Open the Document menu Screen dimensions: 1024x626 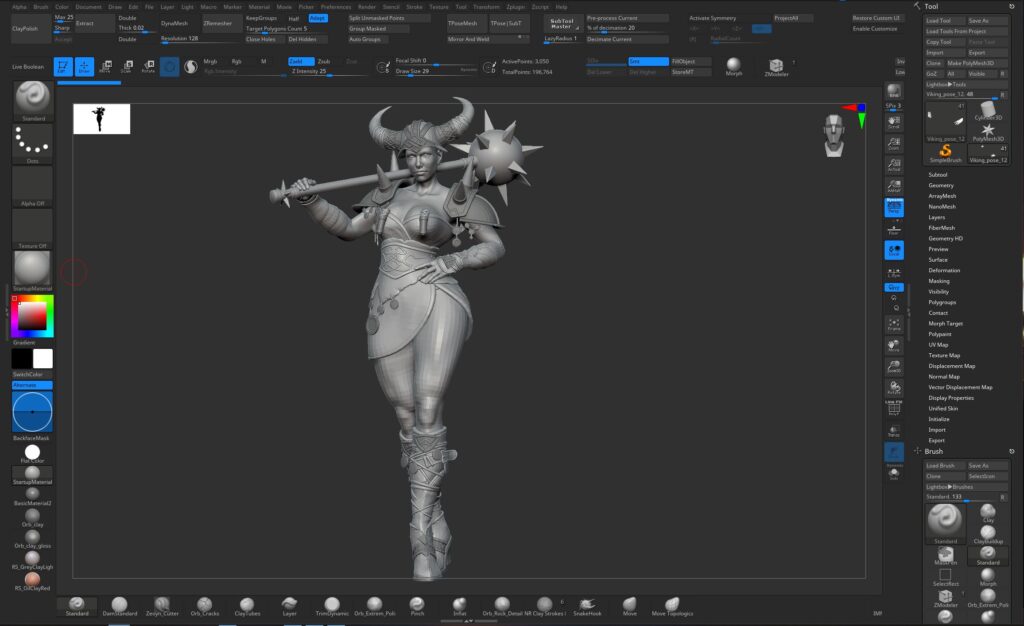tap(89, 7)
